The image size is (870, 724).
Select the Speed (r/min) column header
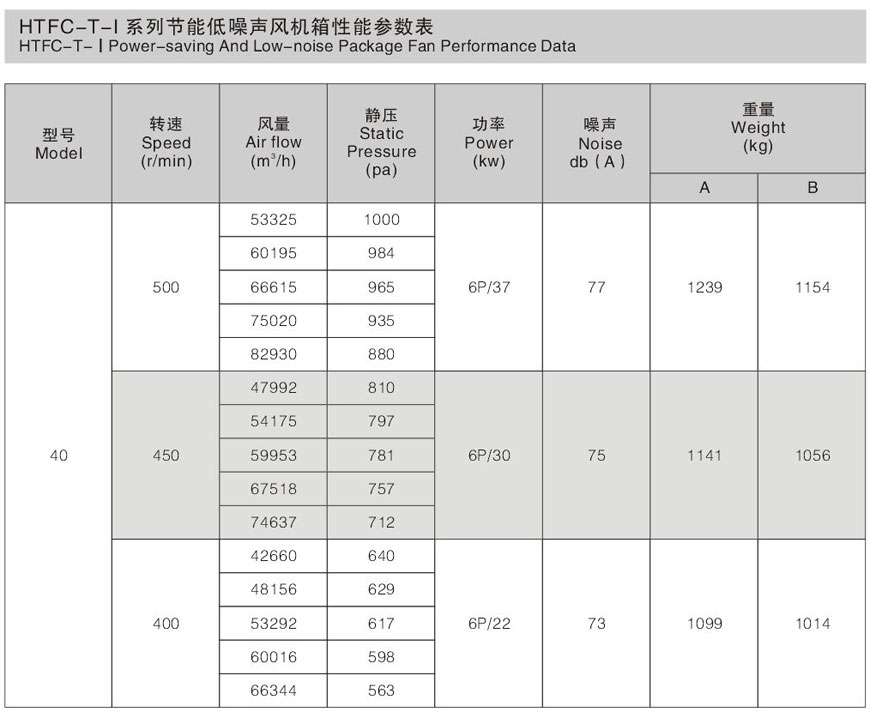pos(166,143)
